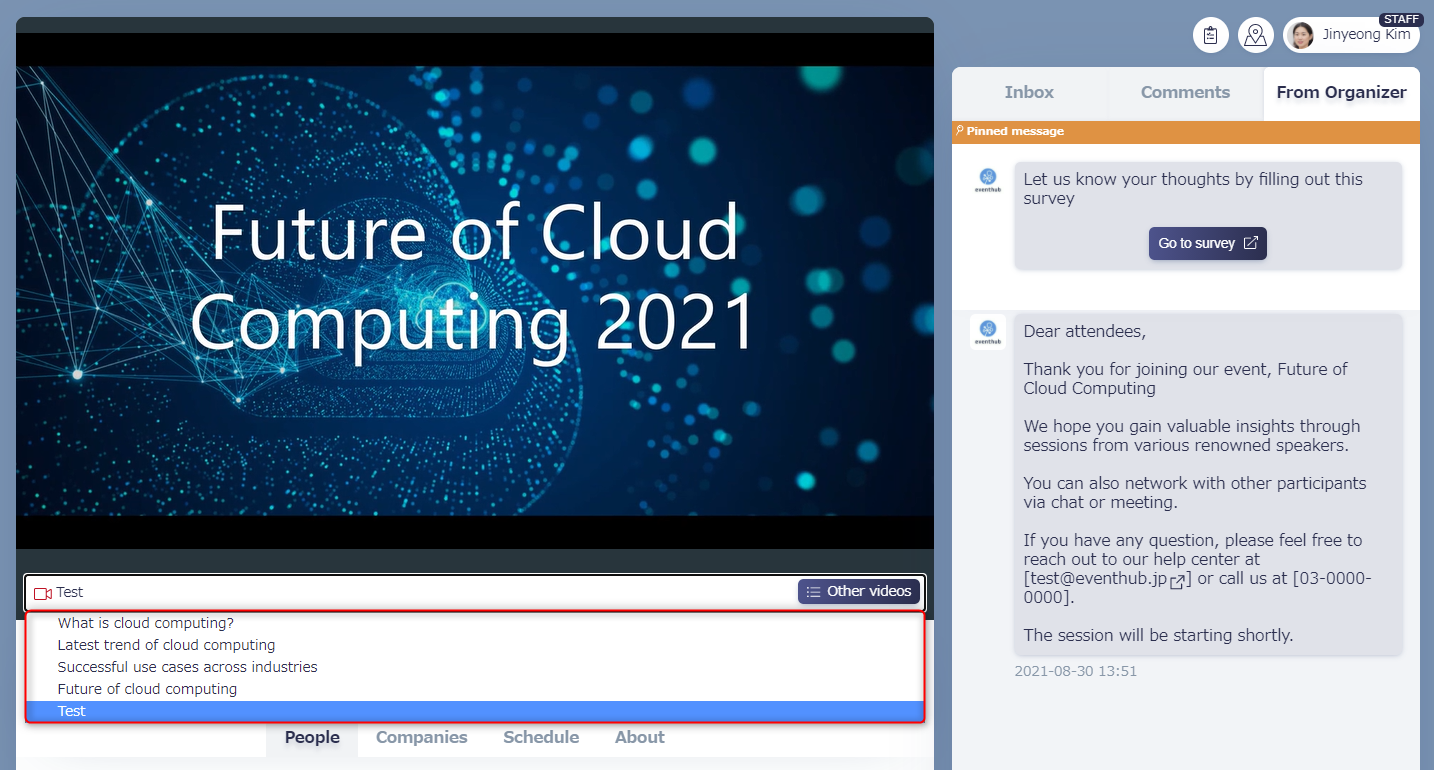Click the external link icon after test@eventhub.jp
1434x770 pixels.
[1179, 581]
